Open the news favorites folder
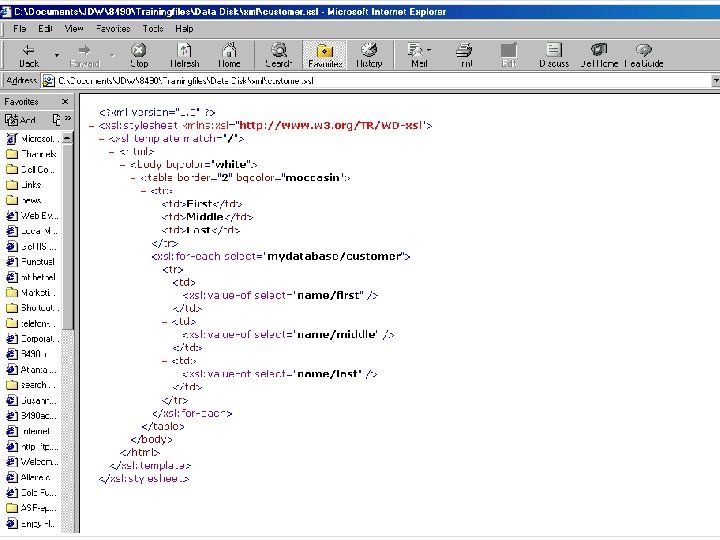 (24, 200)
